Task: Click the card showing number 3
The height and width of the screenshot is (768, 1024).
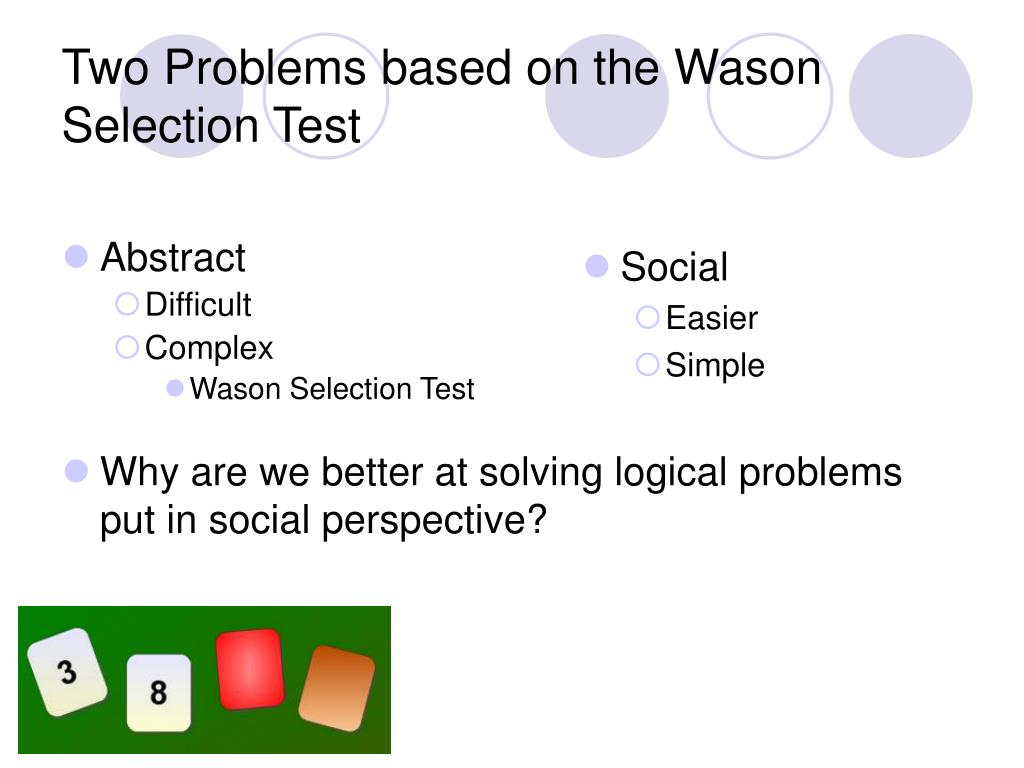Action: point(67,672)
